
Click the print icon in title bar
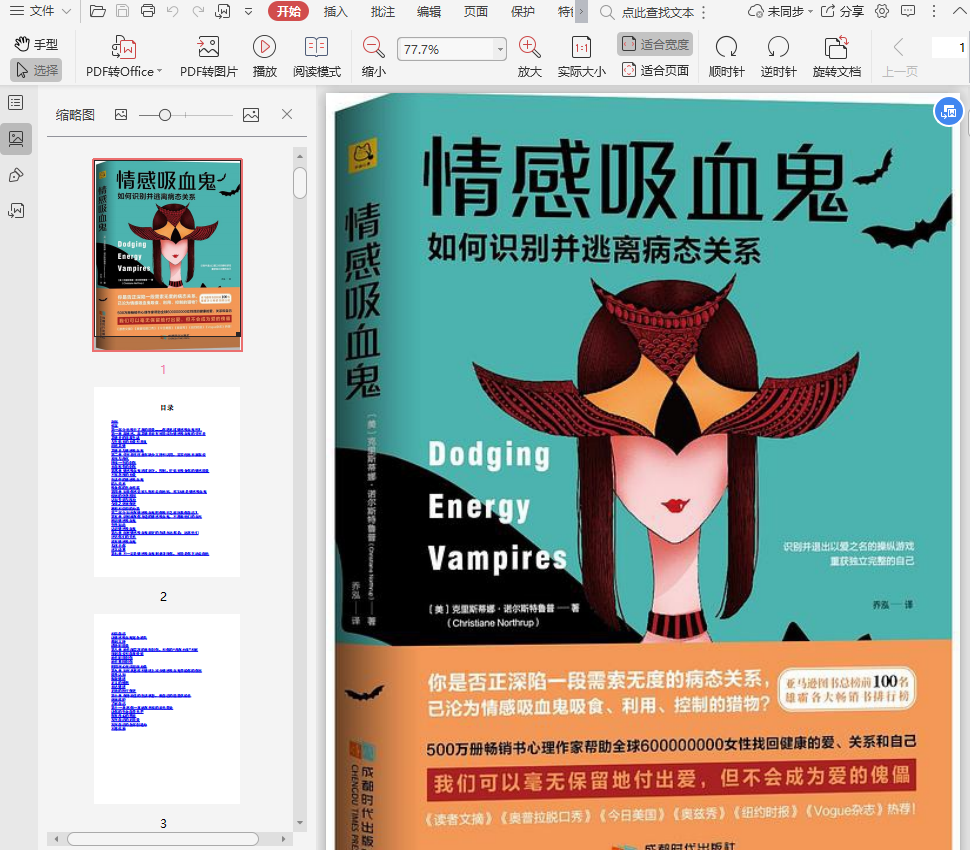coord(148,12)
